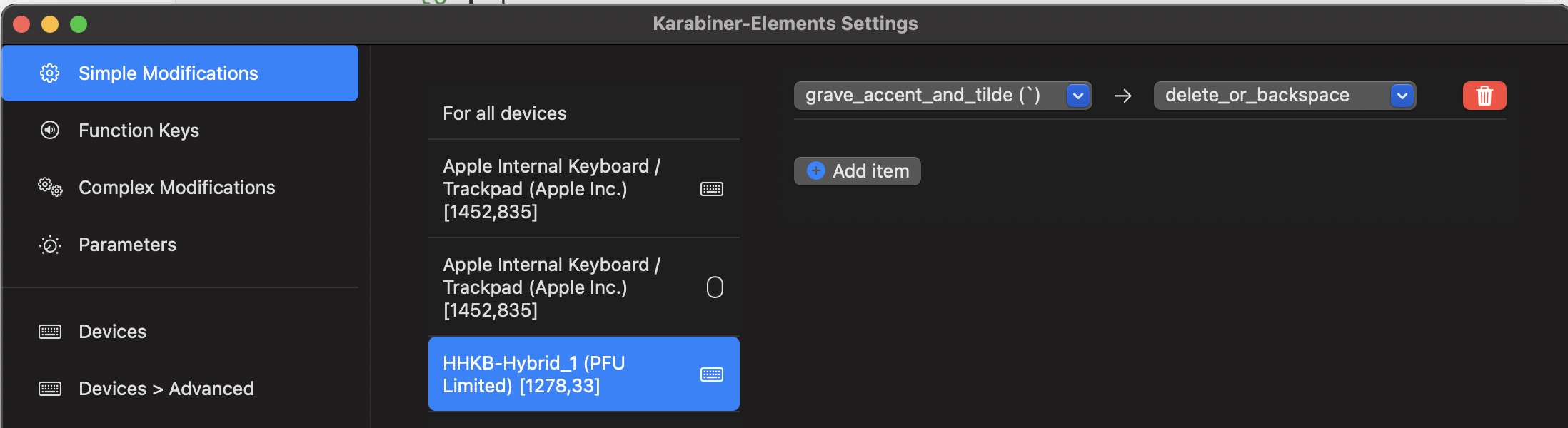
Task: Click the keyboard icon on the HHKB-Hybrid_1 row
Action: point(712,374)
